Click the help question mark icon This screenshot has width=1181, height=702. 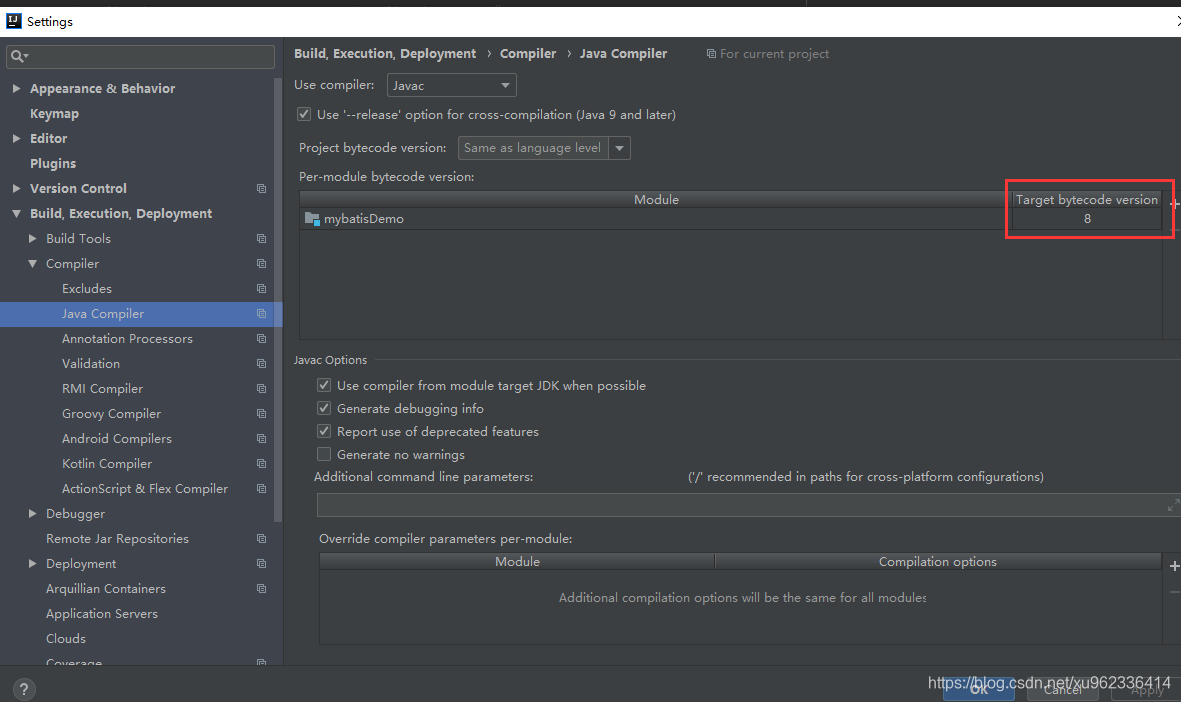click(24, 688)
